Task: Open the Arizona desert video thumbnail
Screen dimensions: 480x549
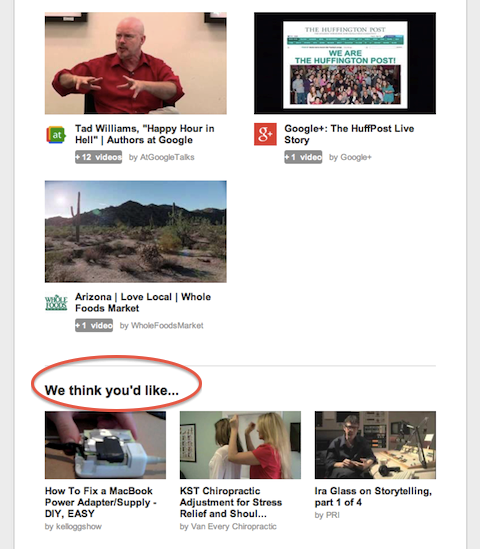Action: tap(136, 231)
